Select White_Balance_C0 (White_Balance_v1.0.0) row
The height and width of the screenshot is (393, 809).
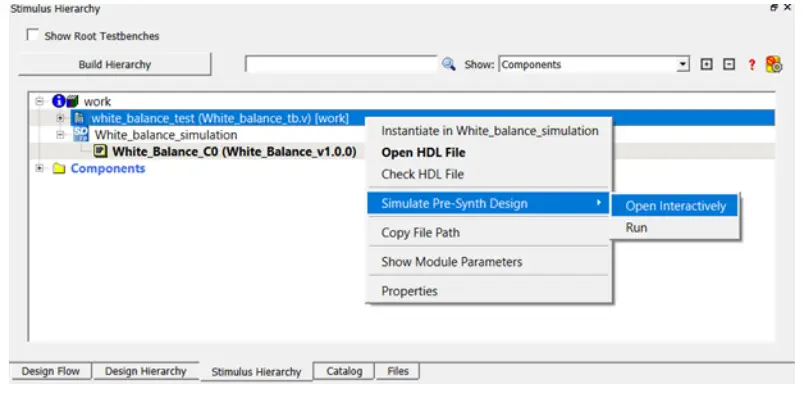click(x=234, y=152)
